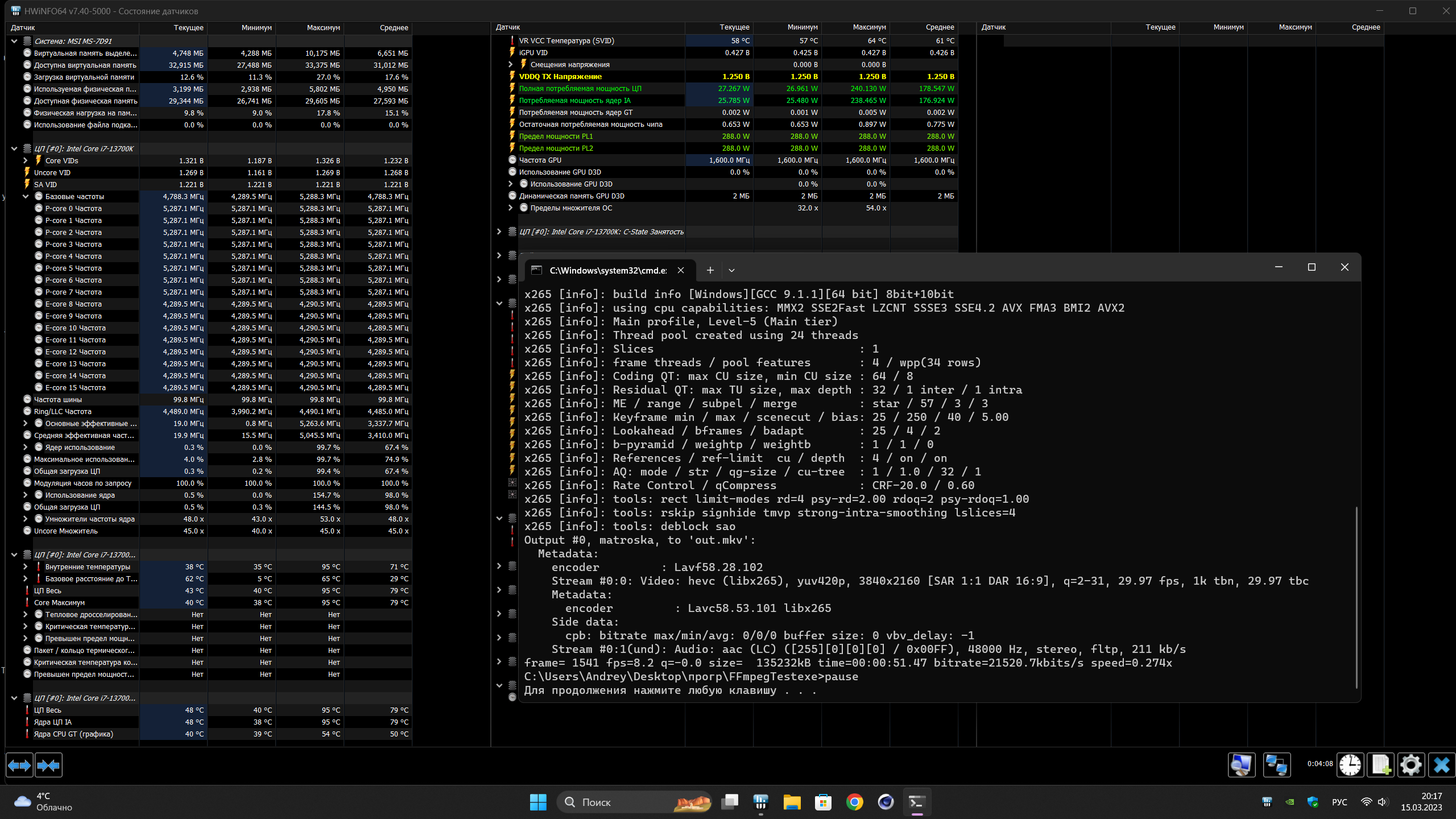Screen dimensions: 1456x819
Task: Expand the C-State Занятость sensor group
Action: [x=499, y=232]
